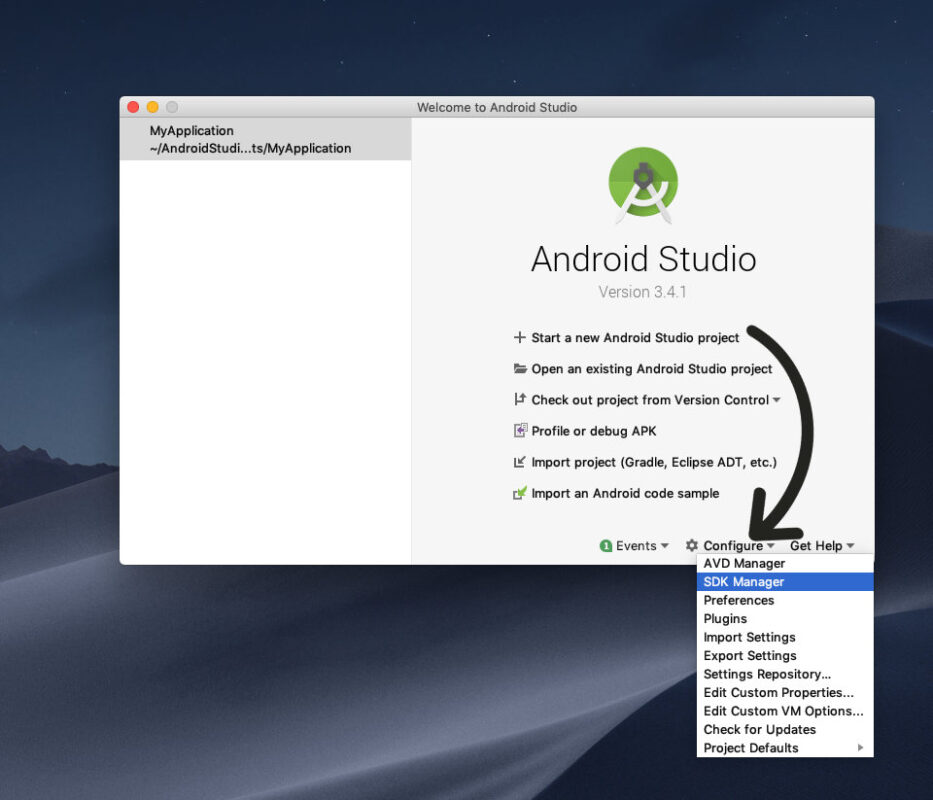
Task: Import an Android code sample
Action: (625, 493)
